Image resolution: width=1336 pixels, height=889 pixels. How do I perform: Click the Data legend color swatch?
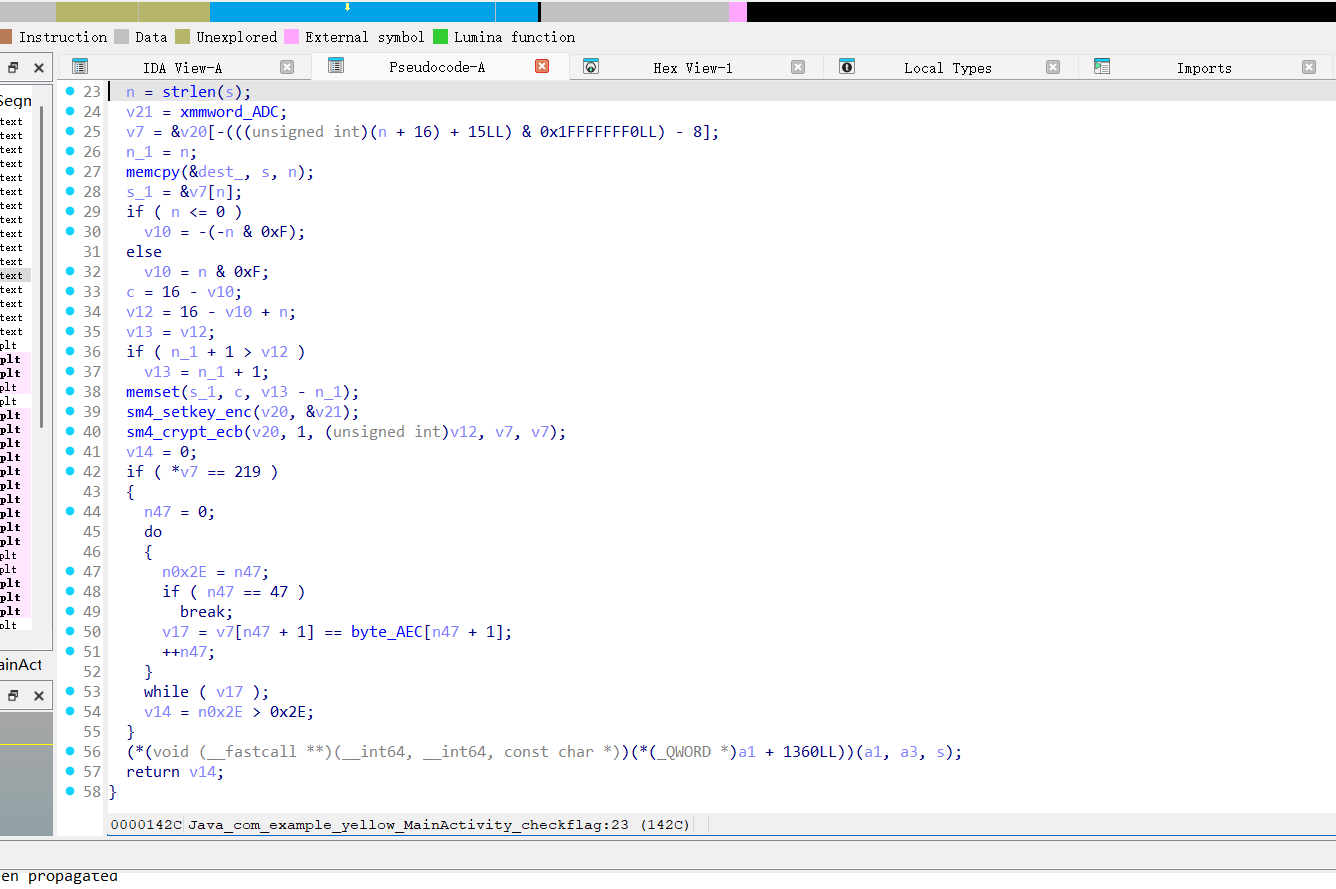point(122,37)
